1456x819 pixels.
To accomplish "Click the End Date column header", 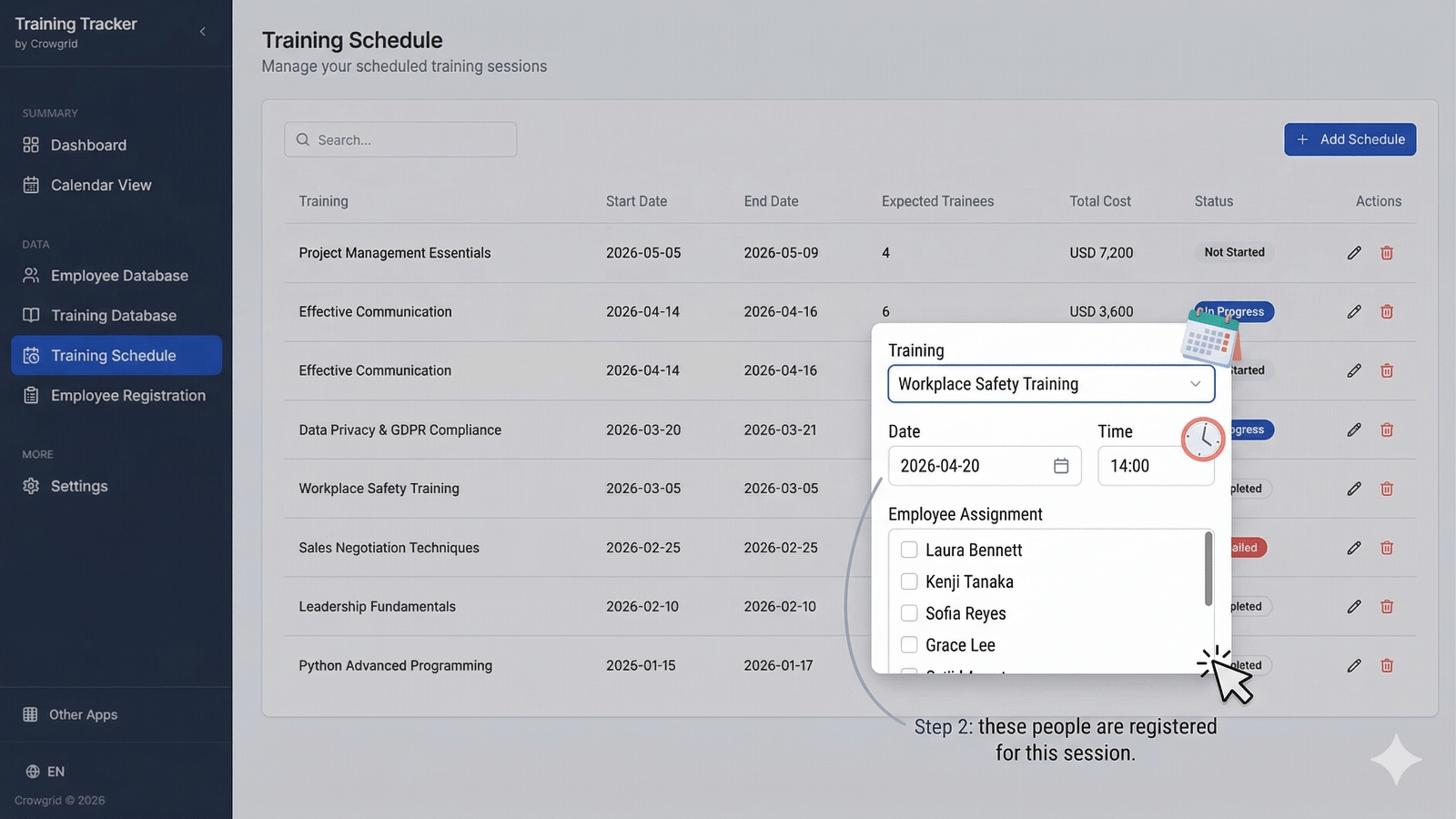I will (x=771, y=201).
